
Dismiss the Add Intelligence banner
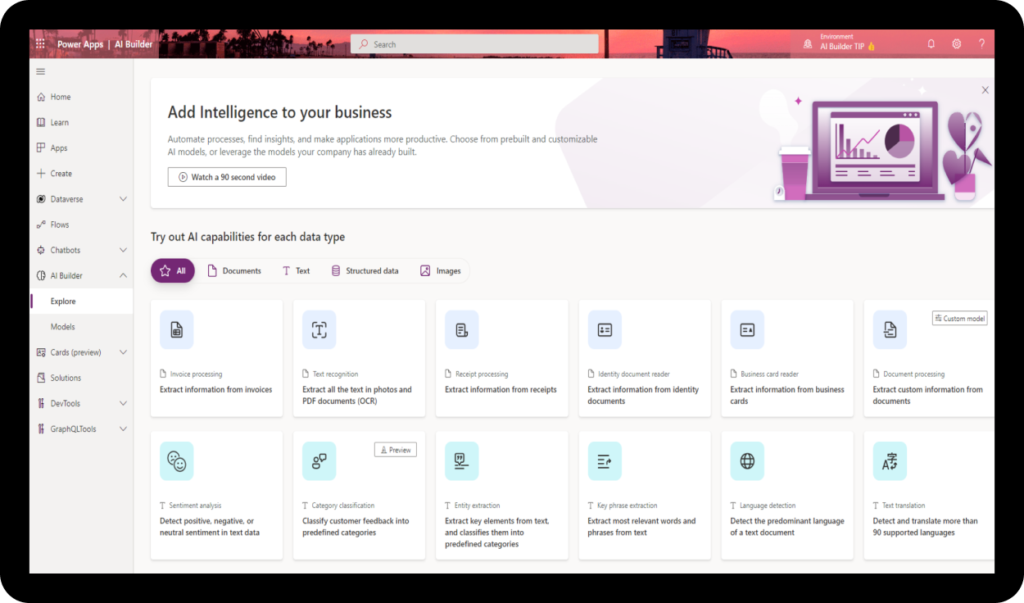point(984,90)
